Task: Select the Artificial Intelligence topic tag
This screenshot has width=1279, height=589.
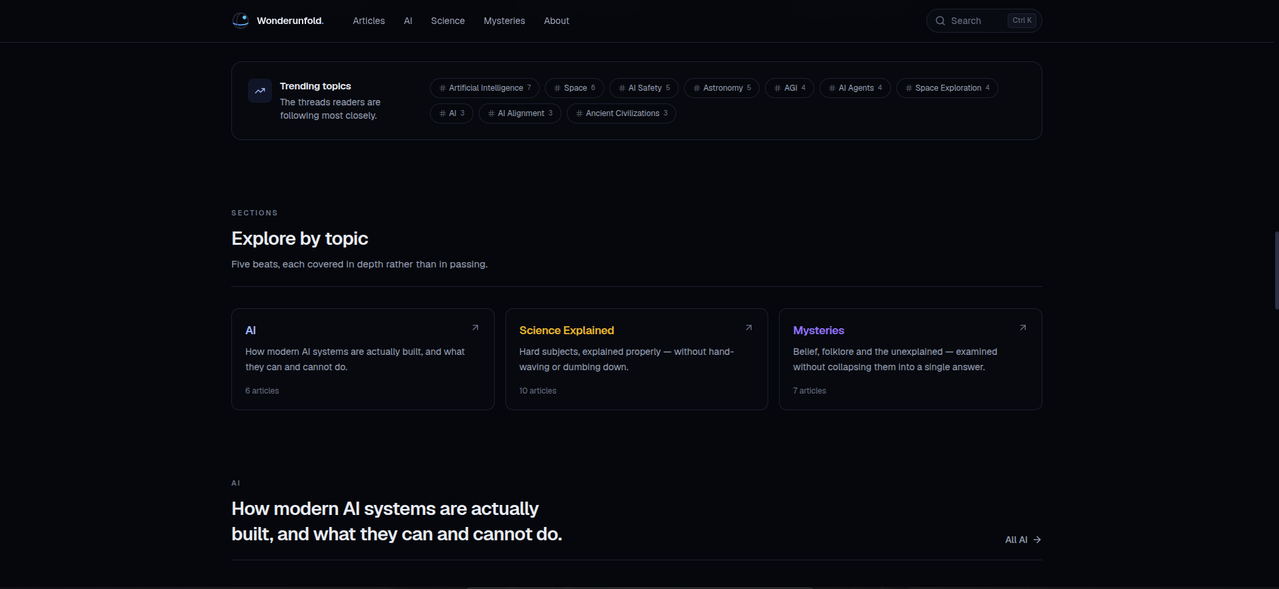Action: [x=485, y=88]
